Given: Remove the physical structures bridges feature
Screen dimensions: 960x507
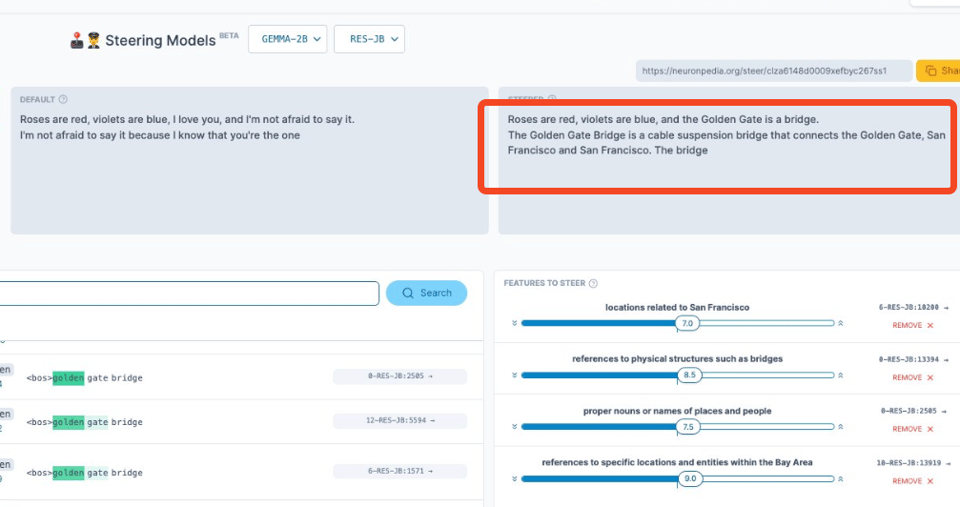Looking at the screenshot, I should point(913,377).
